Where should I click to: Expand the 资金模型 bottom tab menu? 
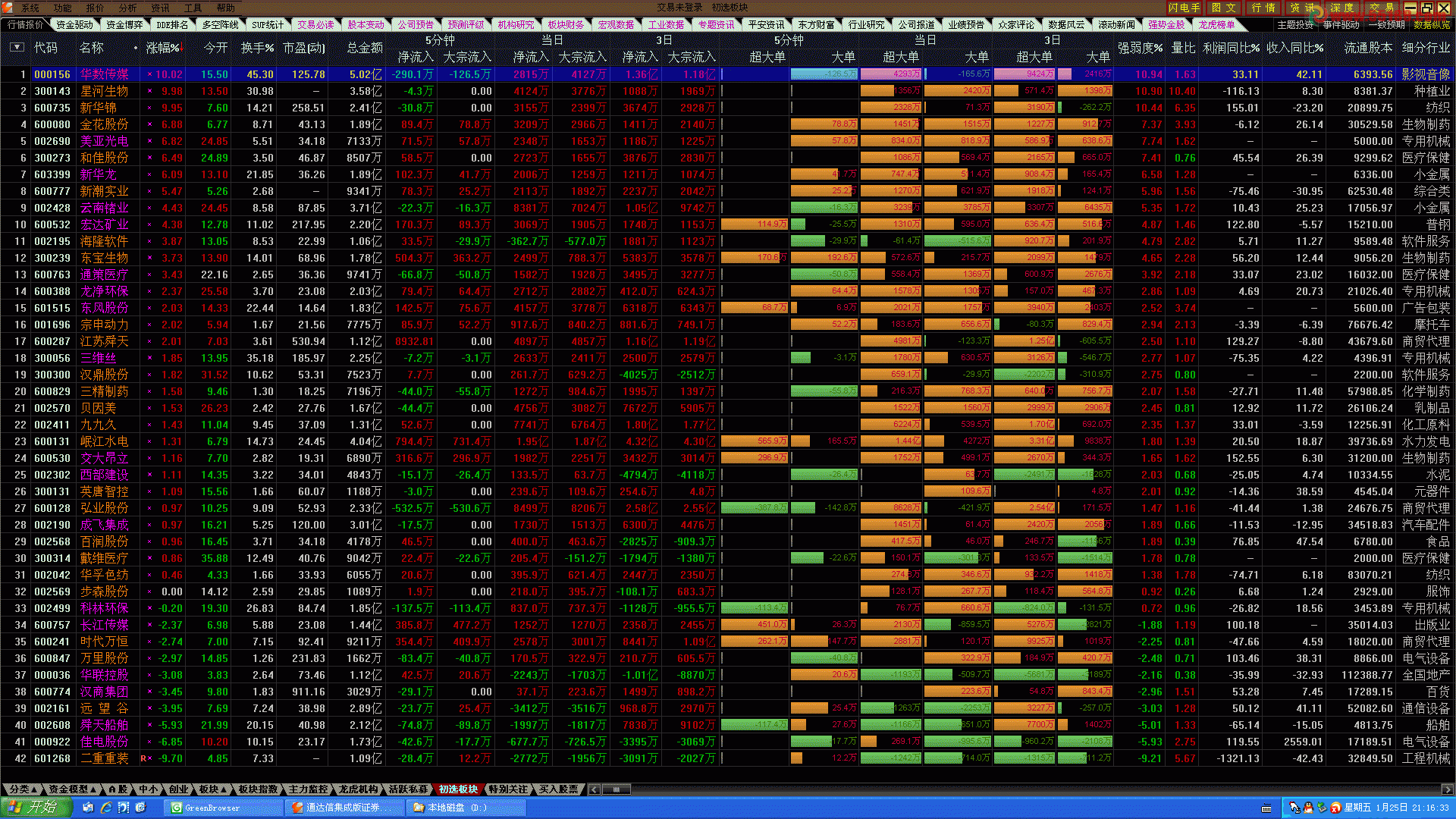73,789
